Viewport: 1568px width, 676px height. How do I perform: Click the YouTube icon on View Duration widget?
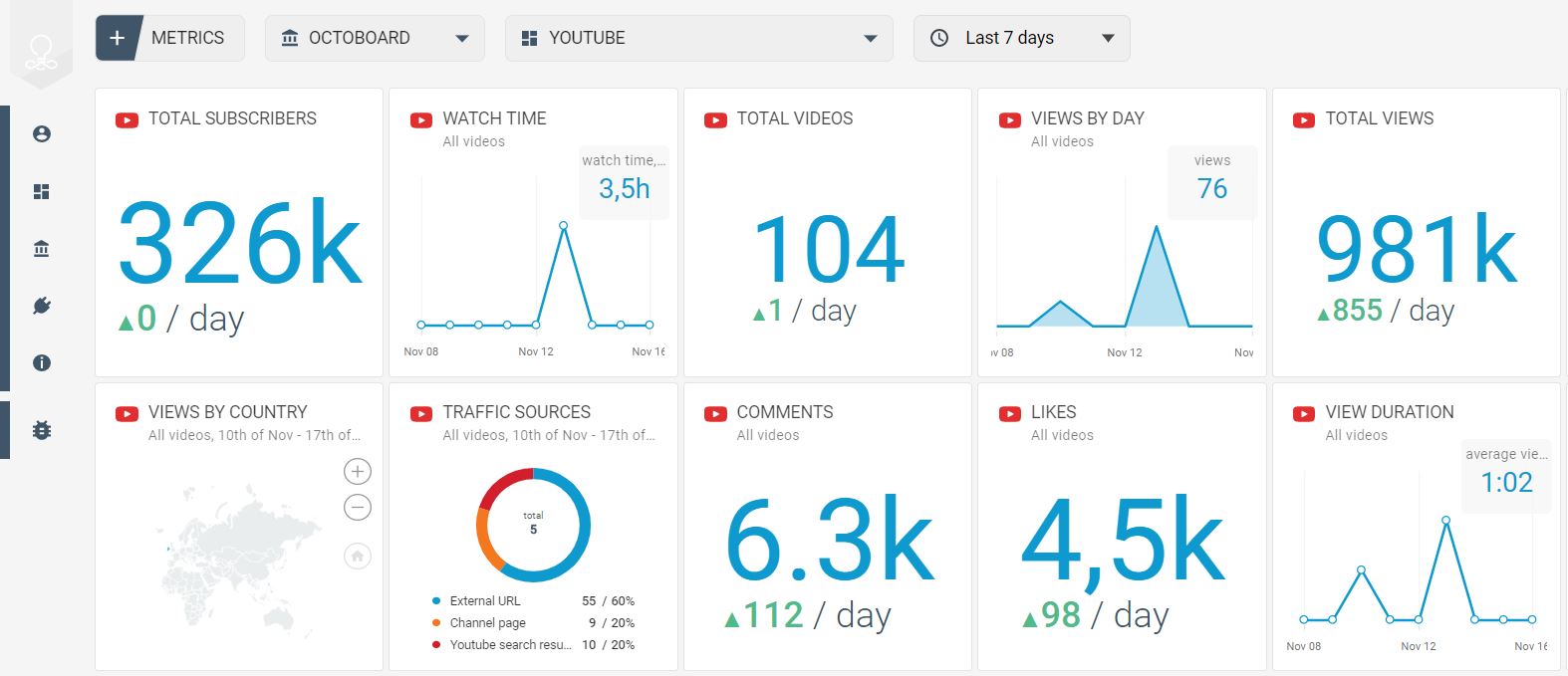coord(1304,414)
